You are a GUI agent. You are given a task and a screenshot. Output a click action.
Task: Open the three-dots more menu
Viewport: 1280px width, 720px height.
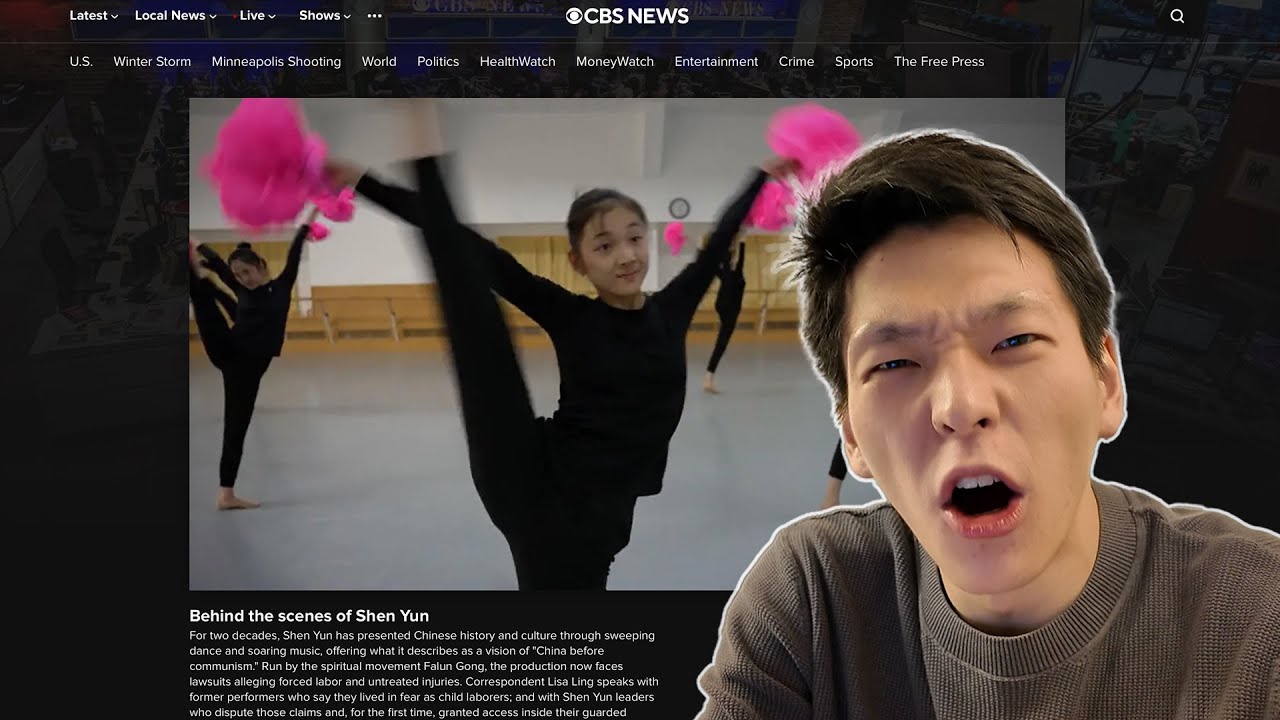pyautogui.click(x=374, y=16)
